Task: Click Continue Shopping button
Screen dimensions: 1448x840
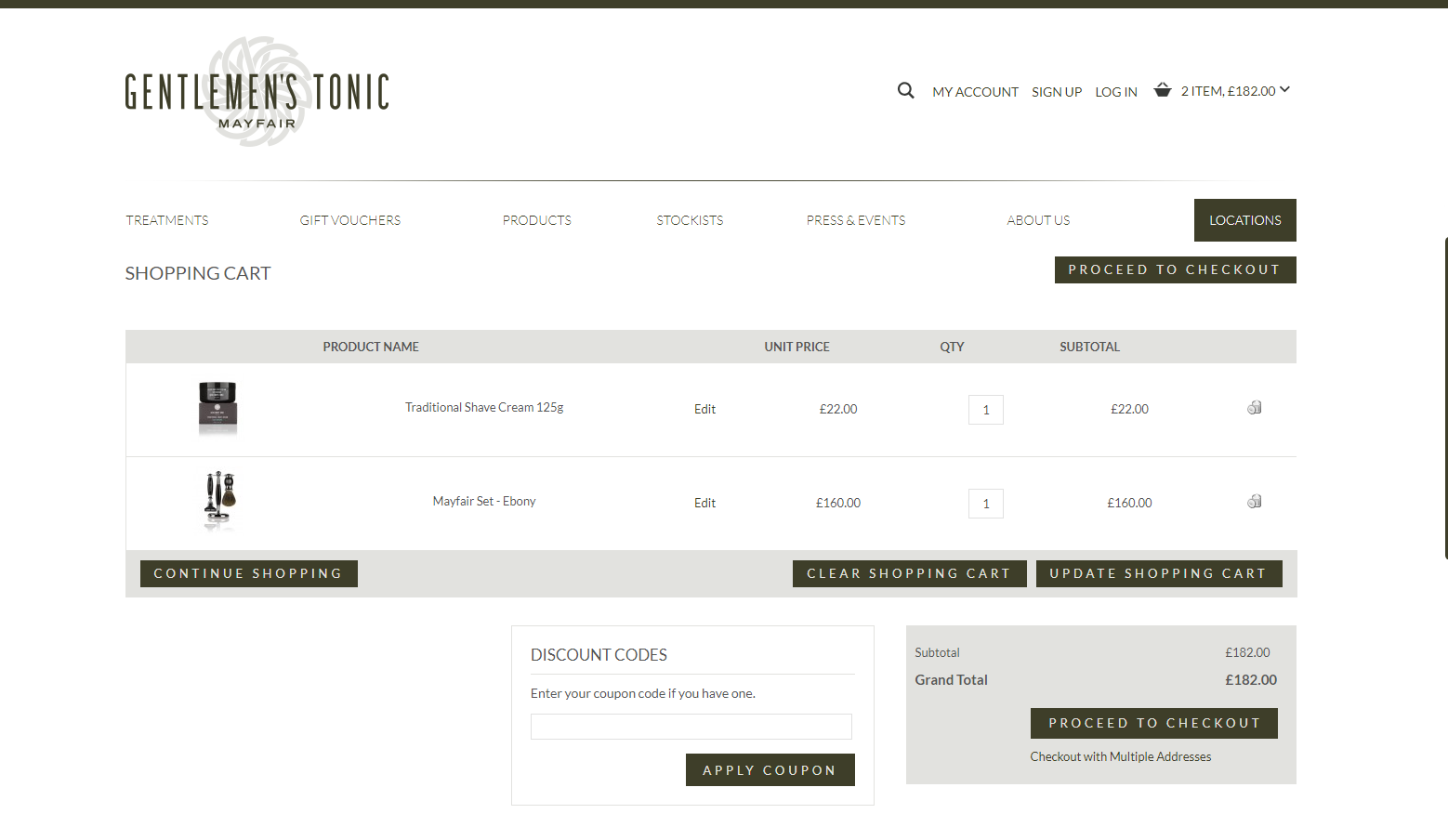Action: 249,573
